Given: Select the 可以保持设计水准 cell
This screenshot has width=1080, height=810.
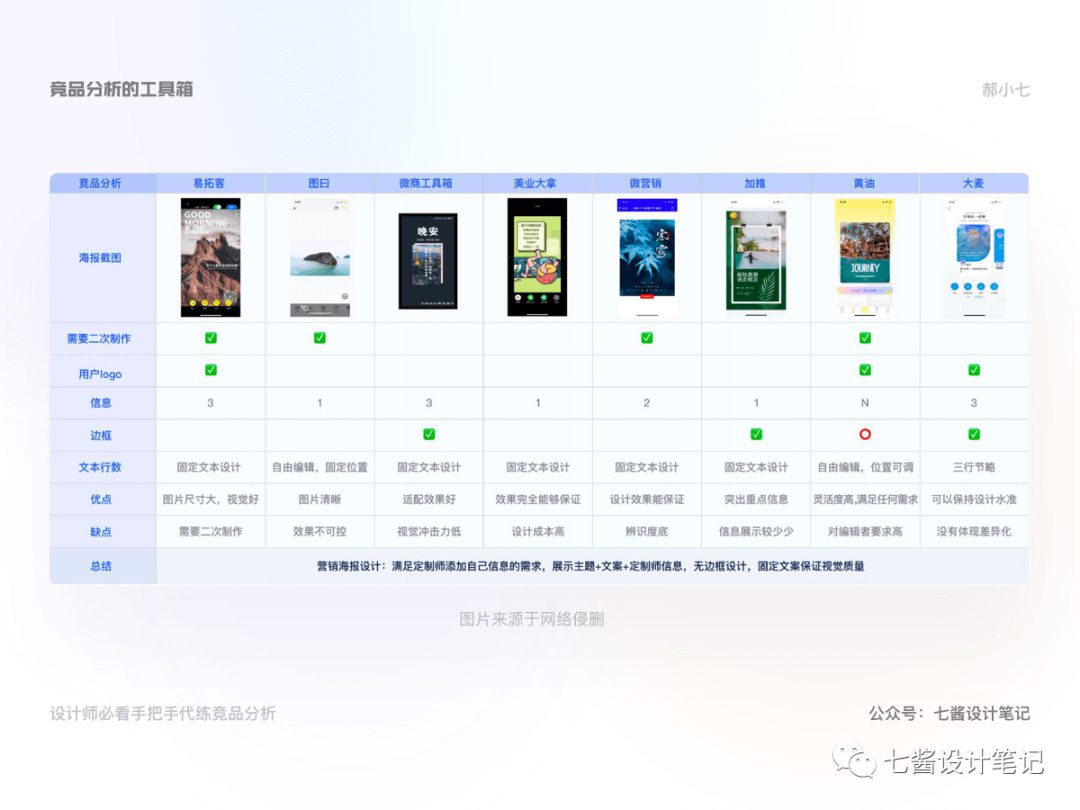Looking at the screenshot, I should click(974, 499).
